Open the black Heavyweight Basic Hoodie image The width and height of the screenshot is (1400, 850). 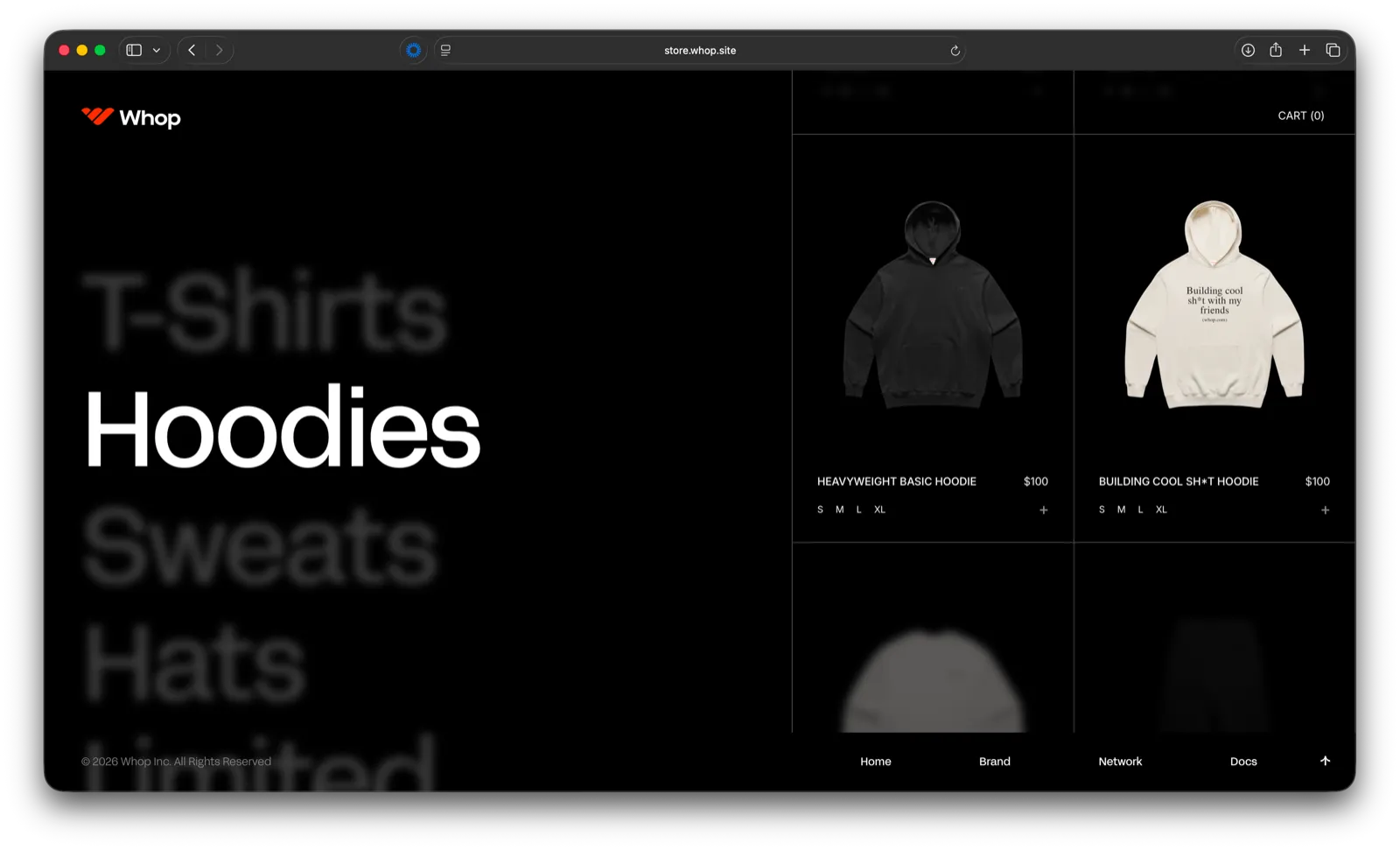point(933,304)
